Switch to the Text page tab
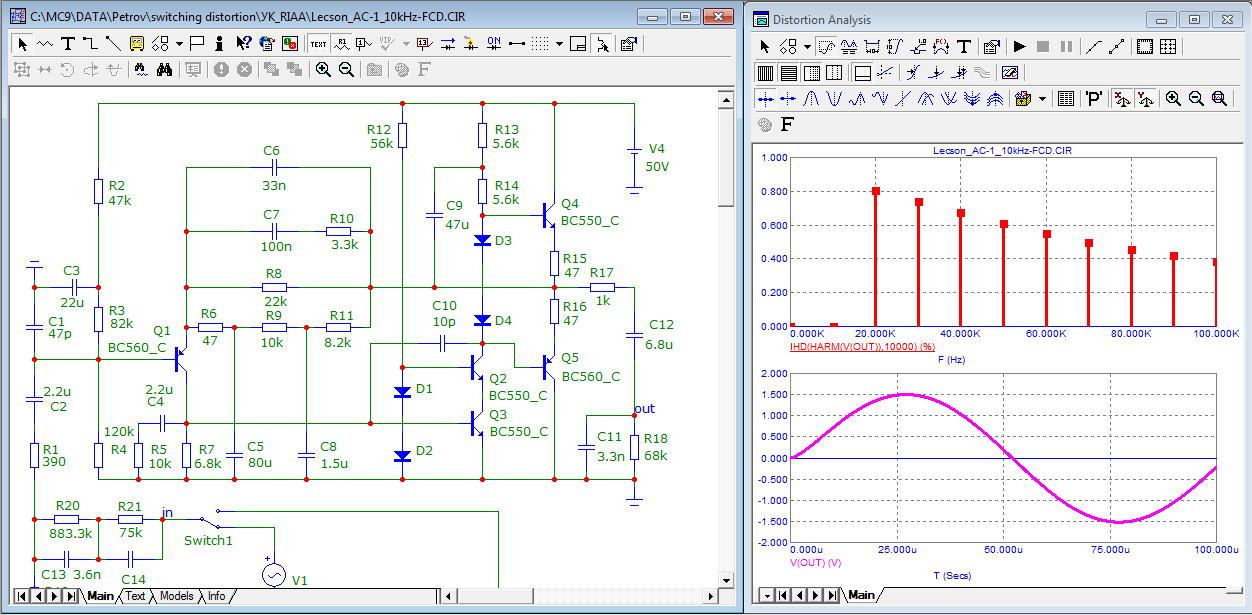Screen dimensions: 1252x615 (x=134, y=596)
